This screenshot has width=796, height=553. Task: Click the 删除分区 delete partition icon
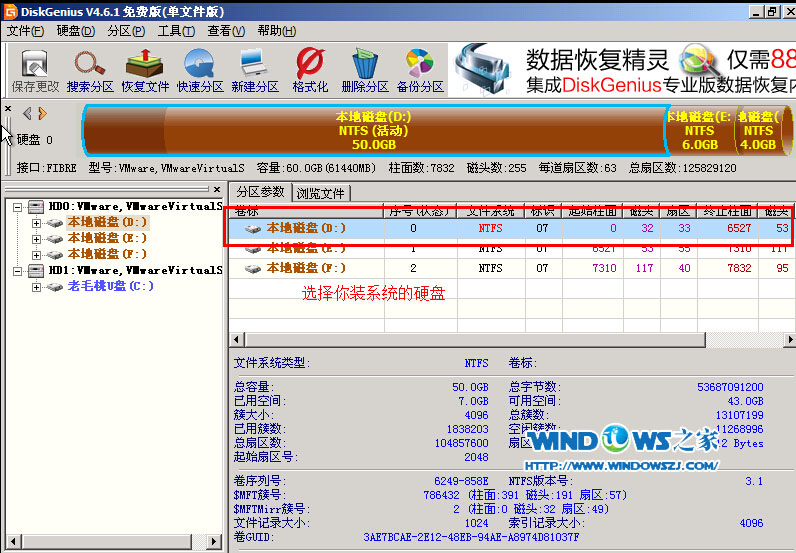364,70
